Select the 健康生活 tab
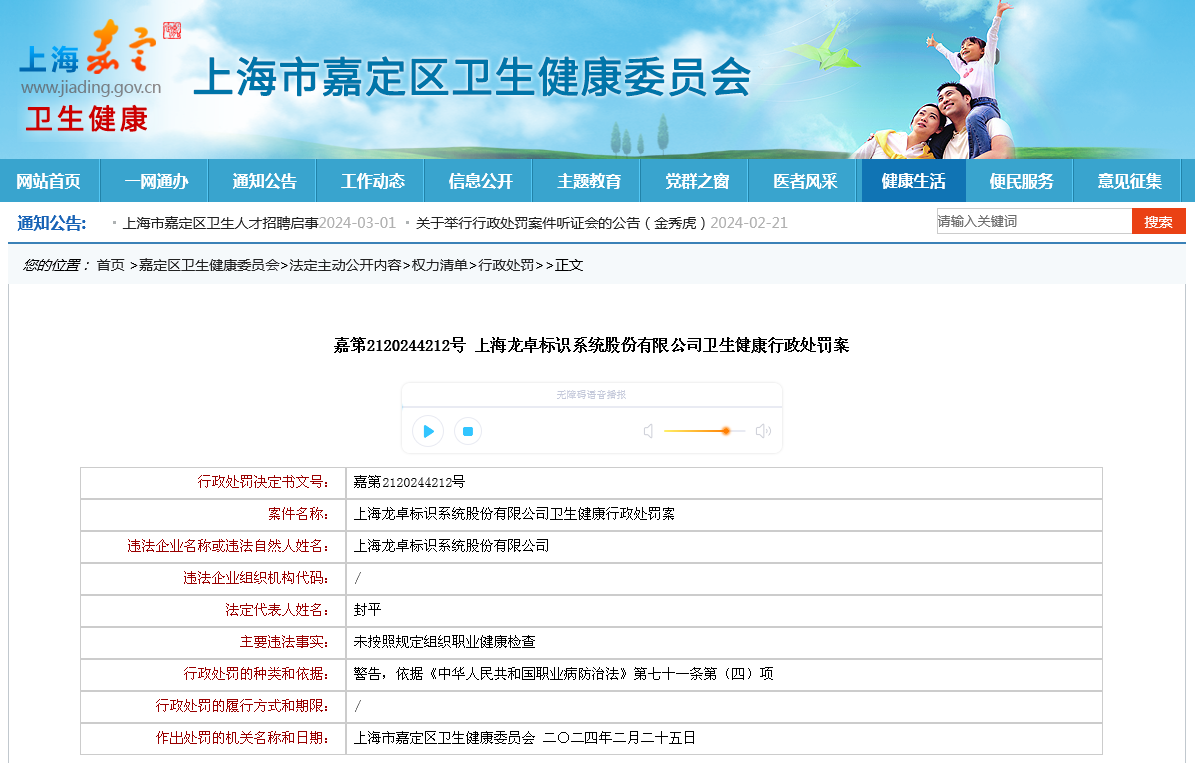The height and width of the screenshot is (763, 1195). click(x=913, y=181)
